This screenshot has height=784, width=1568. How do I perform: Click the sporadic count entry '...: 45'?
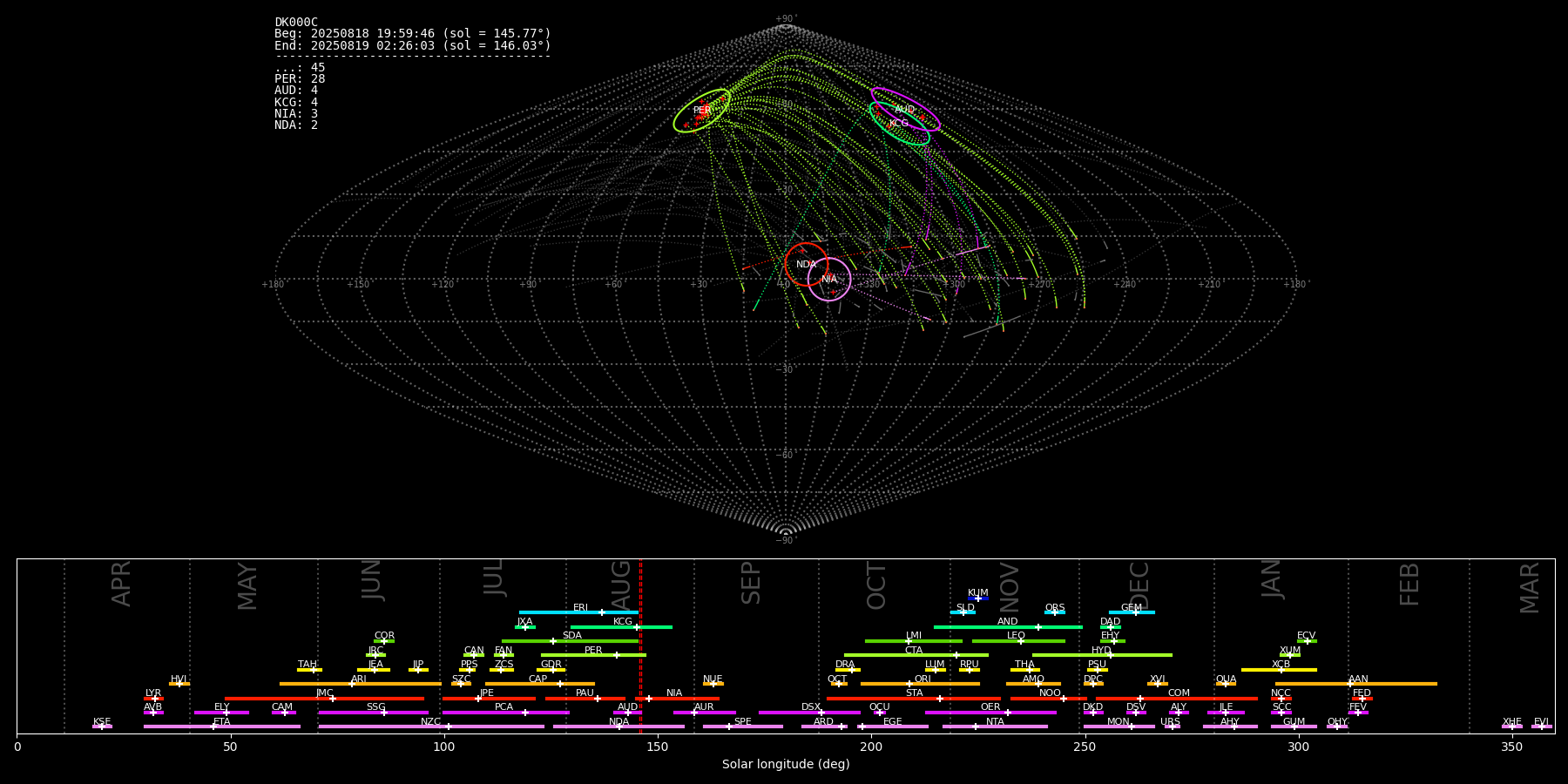click(300, 68)
